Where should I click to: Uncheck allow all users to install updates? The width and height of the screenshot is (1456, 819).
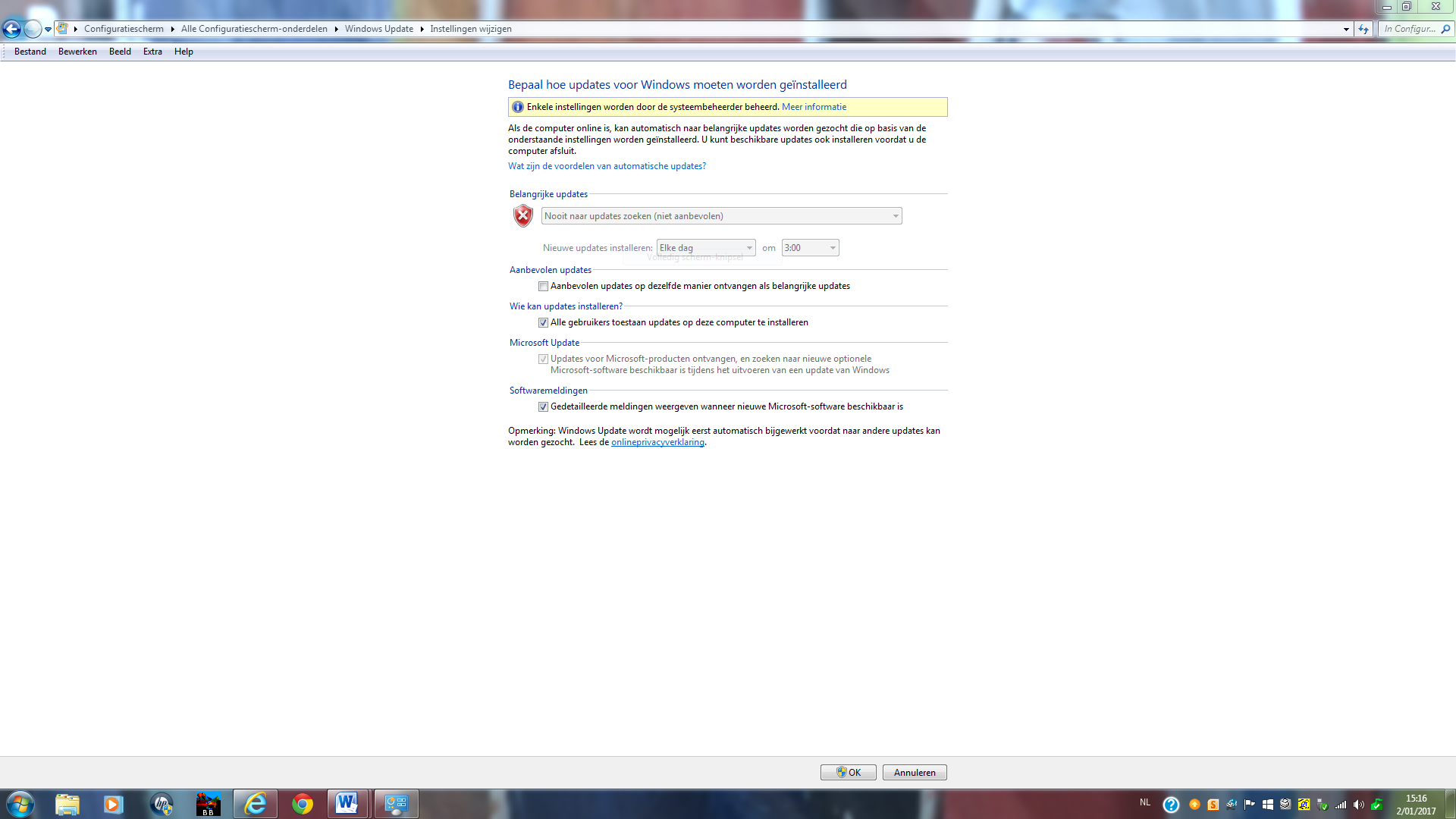[543, 323]
